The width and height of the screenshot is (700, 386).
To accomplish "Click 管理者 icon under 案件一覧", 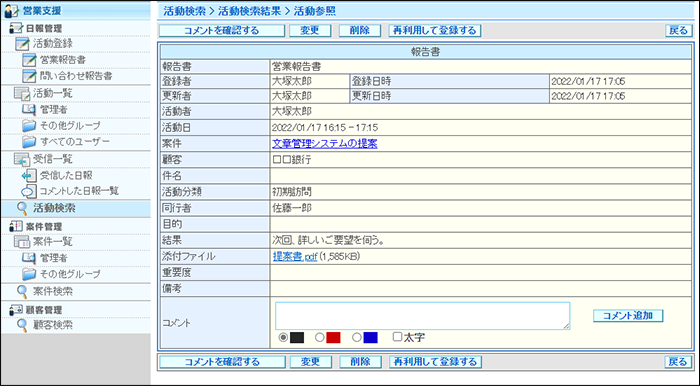I will [x=29, y=258].
